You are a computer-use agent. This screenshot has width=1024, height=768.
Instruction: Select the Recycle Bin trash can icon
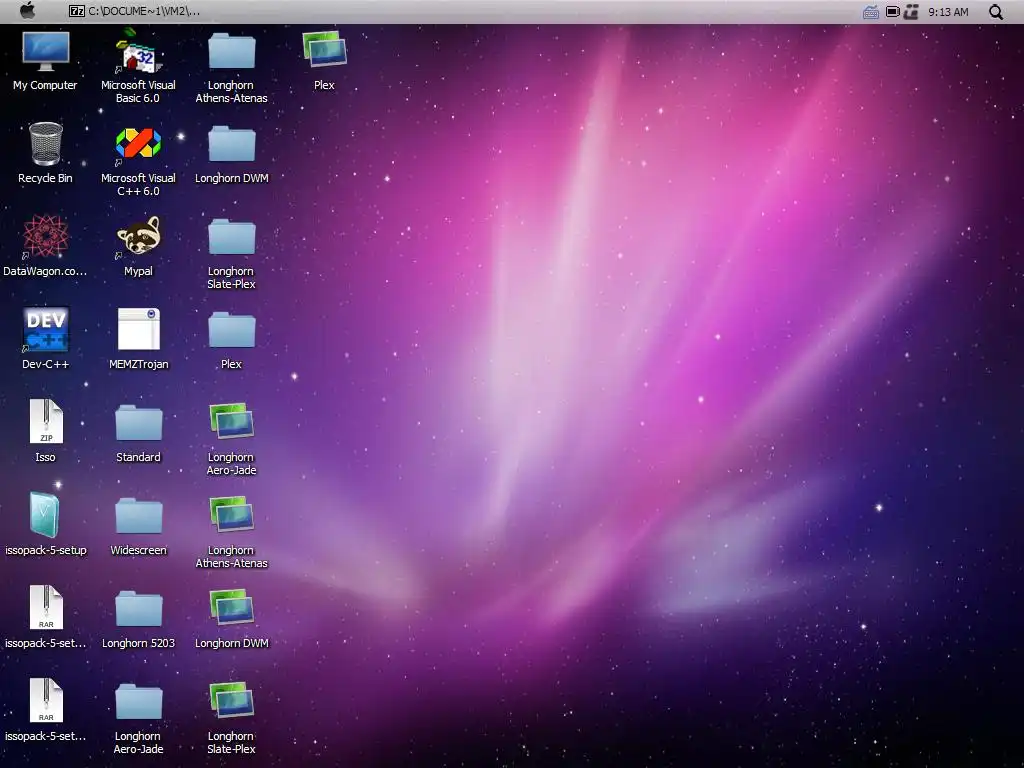click(46, 143)
